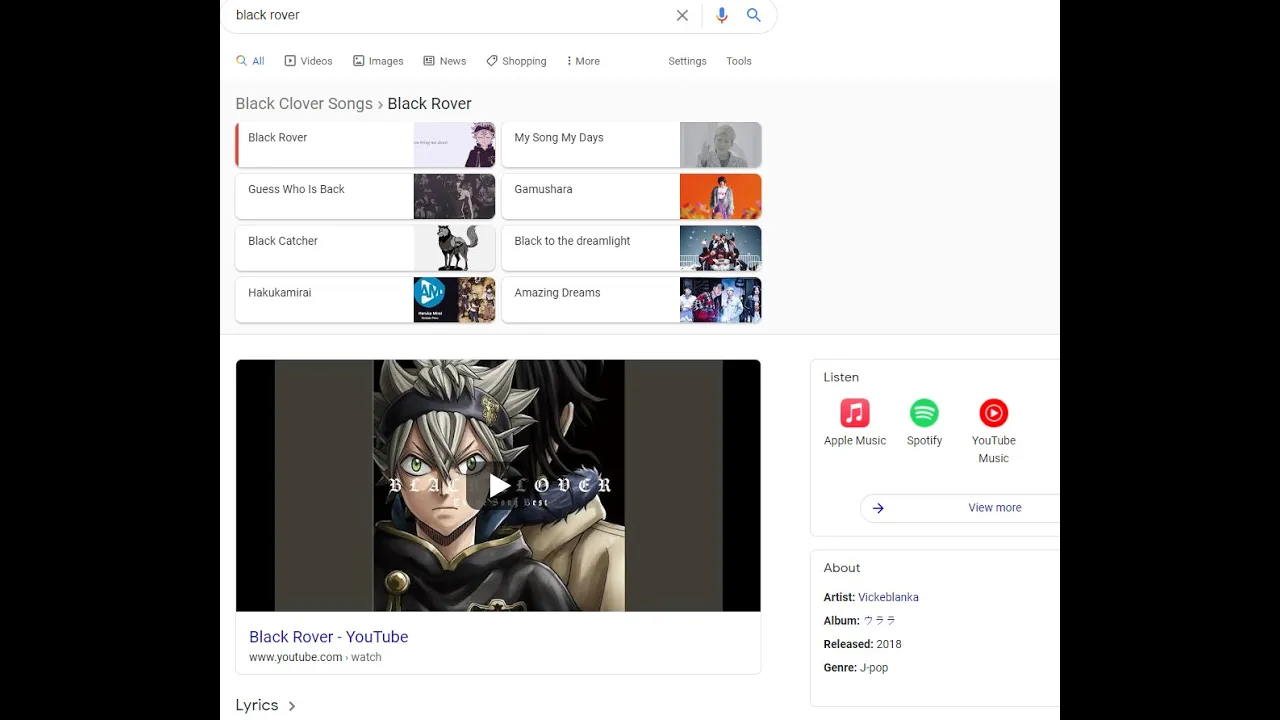Viewport: 1280px width, 720px height.
Task: Open the Vickeblanka artist link
Action: (x=888, y=597)
